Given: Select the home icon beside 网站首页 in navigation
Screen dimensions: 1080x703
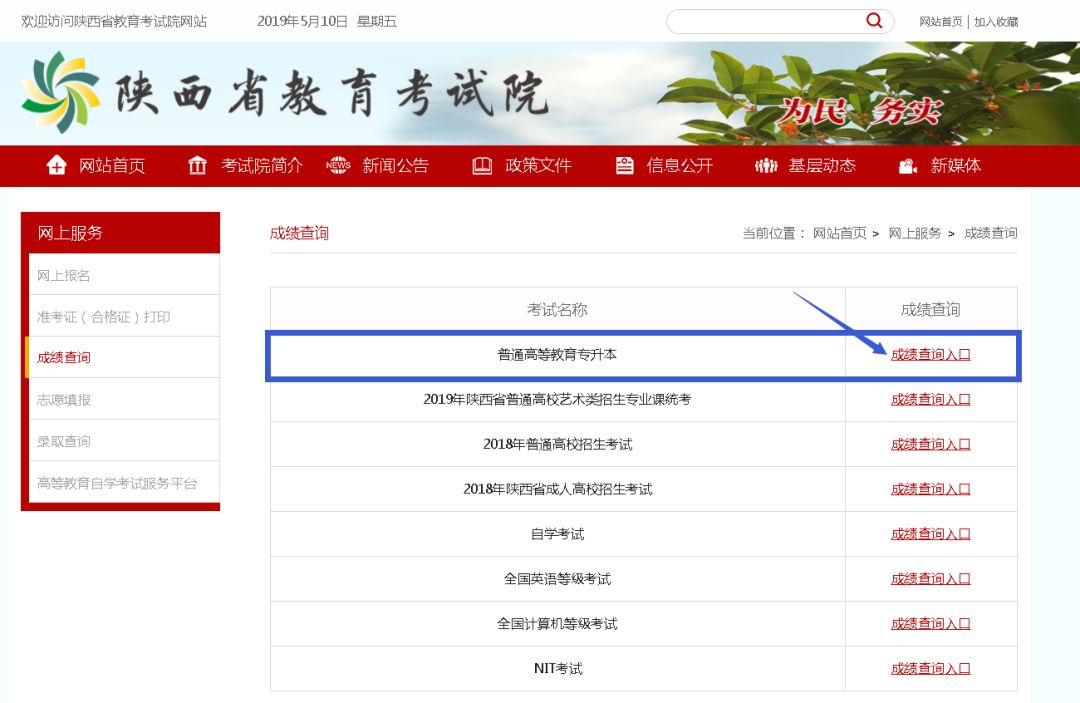Looking at the screenshot, I should [57, 166].
